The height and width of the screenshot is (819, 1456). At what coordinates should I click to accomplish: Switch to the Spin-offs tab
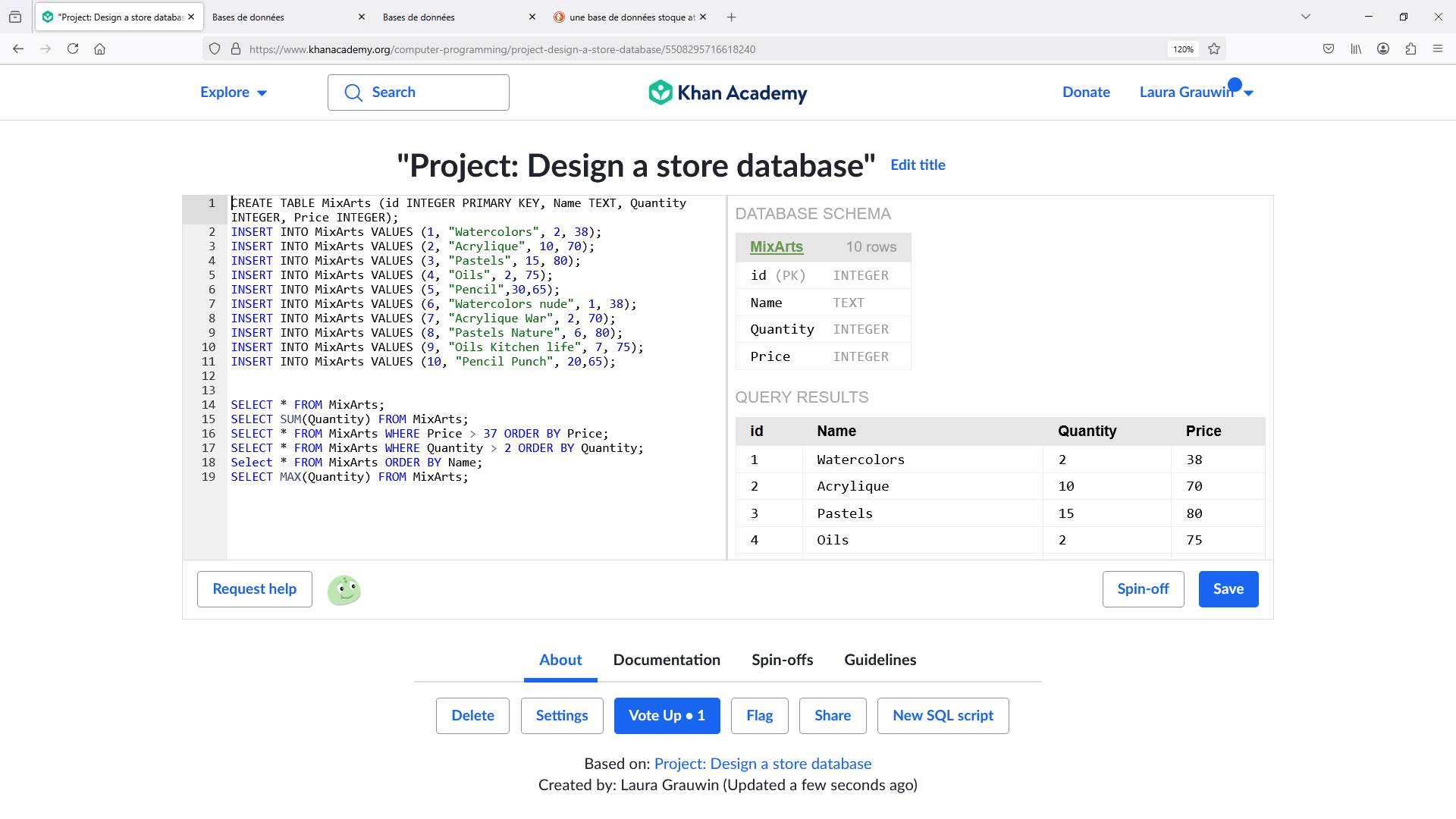[782, 660]
